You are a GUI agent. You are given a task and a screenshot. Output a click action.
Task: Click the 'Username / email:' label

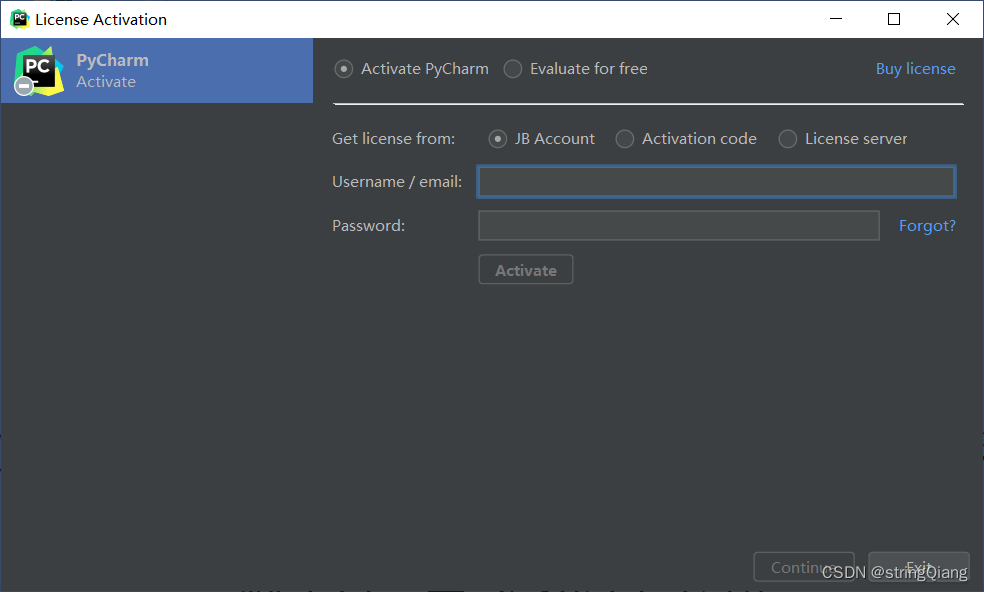click(397, 182)
